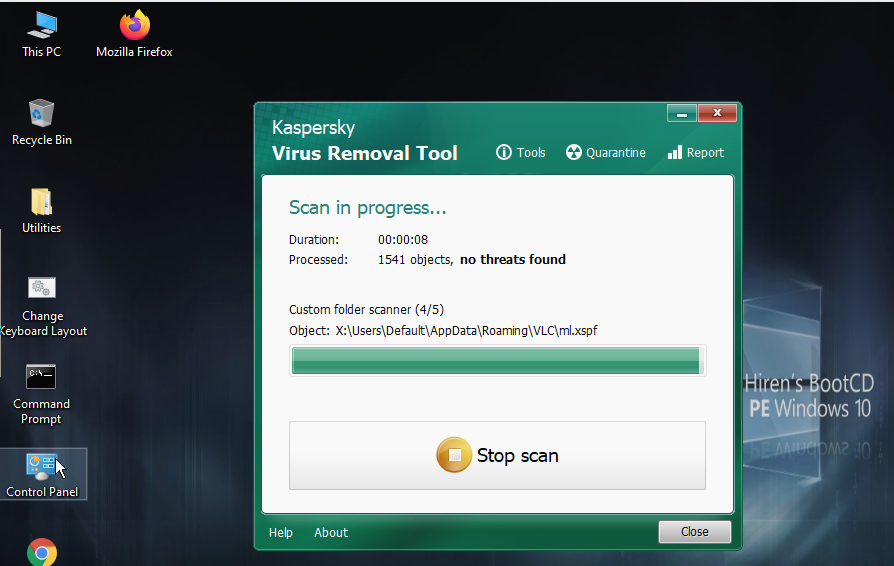
Task: Click the "no threats found" status text
Action: (512, 260)
